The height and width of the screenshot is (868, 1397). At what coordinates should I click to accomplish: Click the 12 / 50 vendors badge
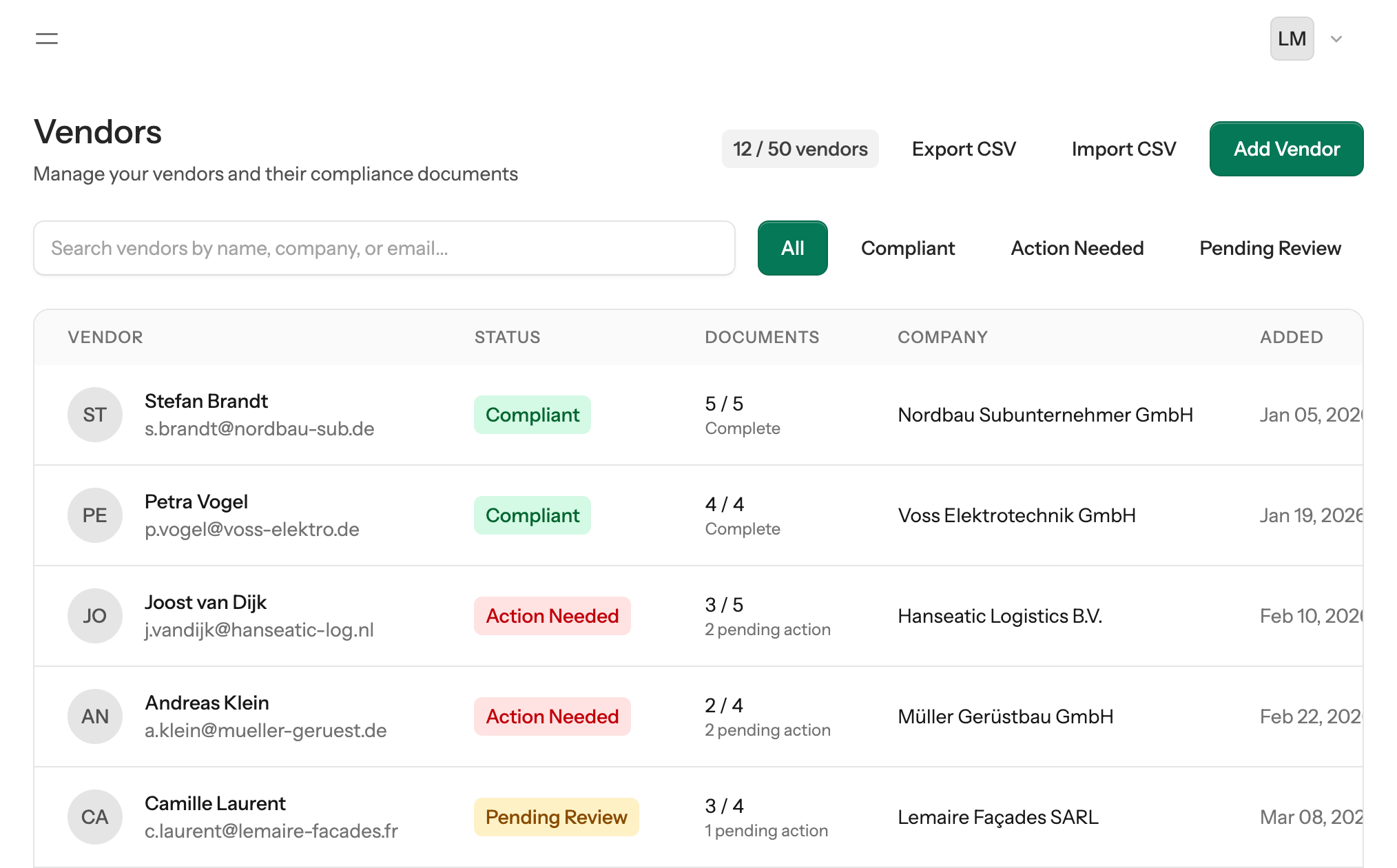point(800,149)
